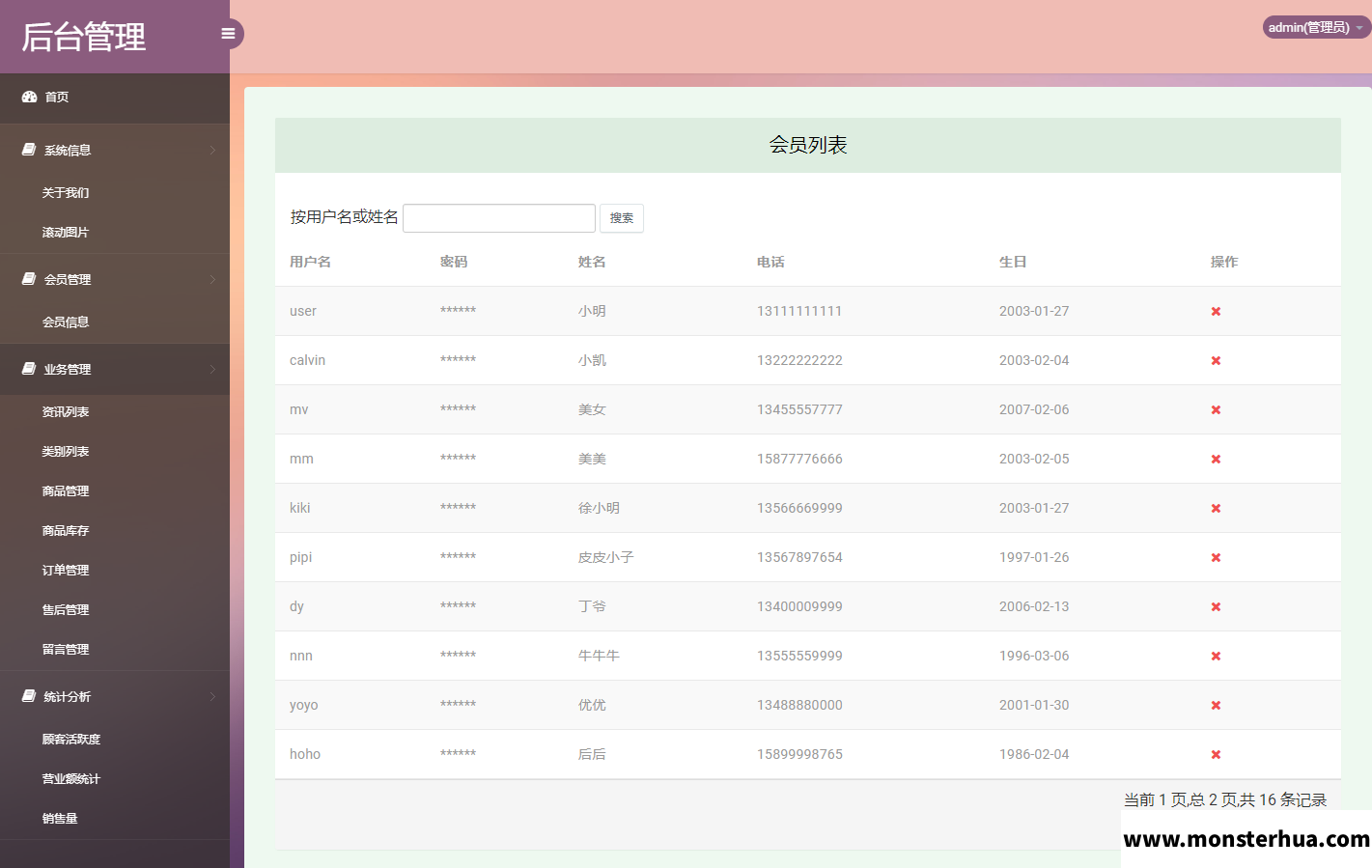Select name cell 皮皮小子

605,557
